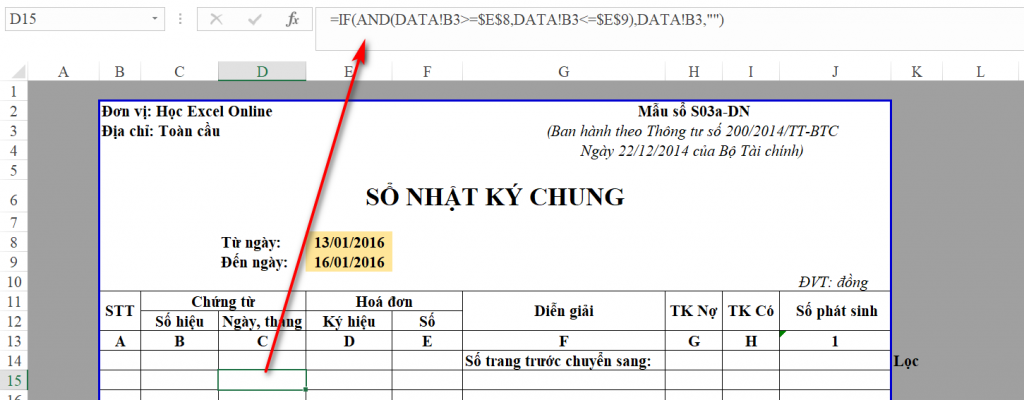1024x400 pixels.
Task: Select column I header
Action: coord(751,72)
